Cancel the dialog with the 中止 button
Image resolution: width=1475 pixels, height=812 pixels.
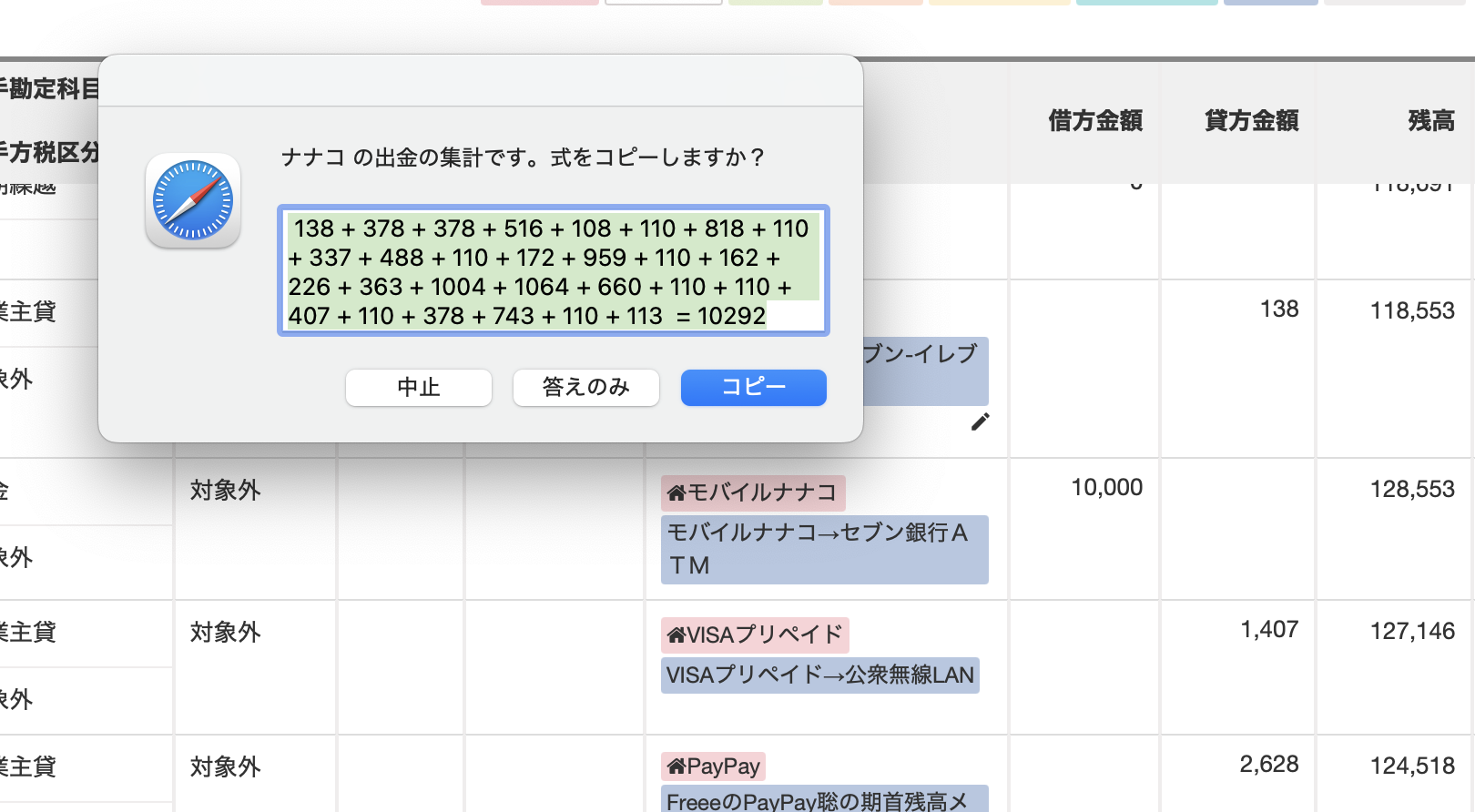pos(418,388)
